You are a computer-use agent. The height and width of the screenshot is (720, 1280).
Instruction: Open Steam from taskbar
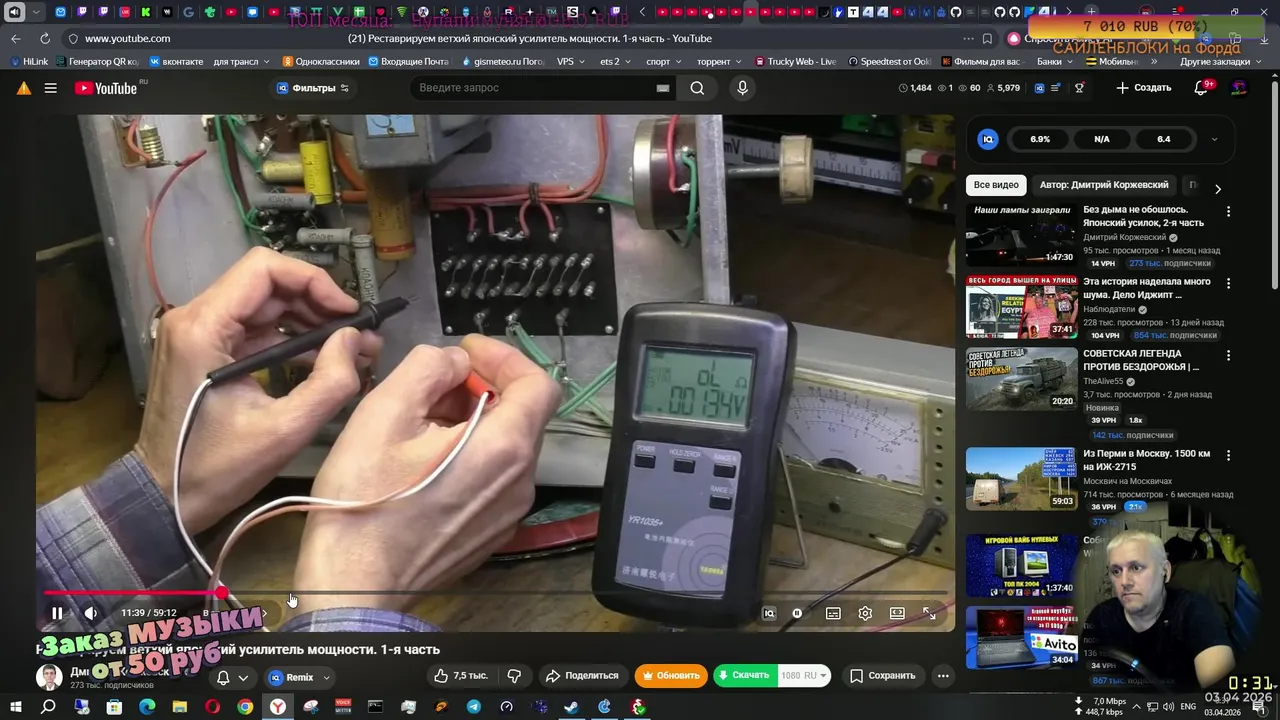[x=571, y=707]
